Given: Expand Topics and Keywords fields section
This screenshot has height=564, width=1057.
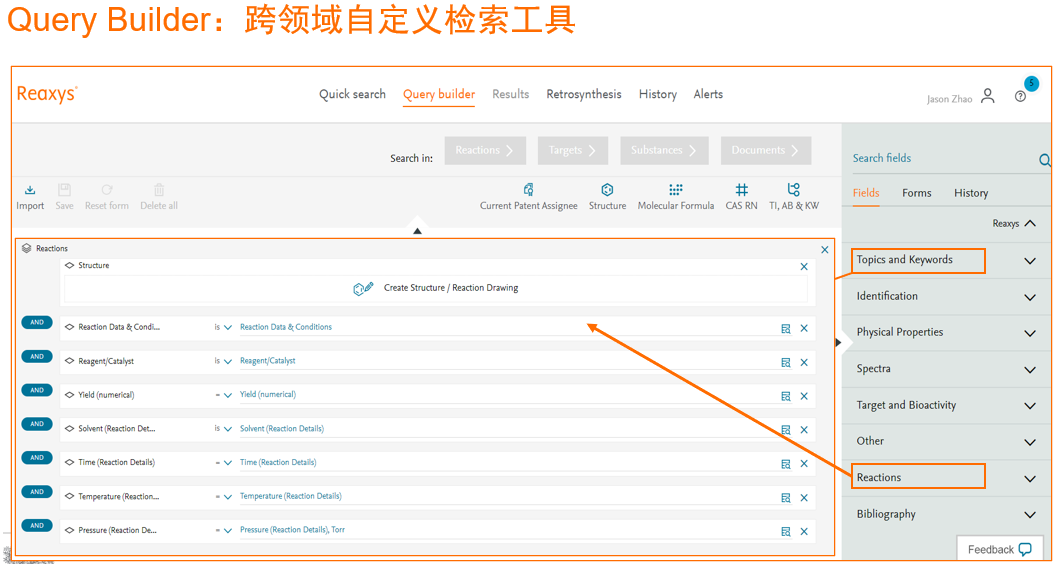Looking at the screenshot, I should pyautogui.click(x=1029, y=261).
